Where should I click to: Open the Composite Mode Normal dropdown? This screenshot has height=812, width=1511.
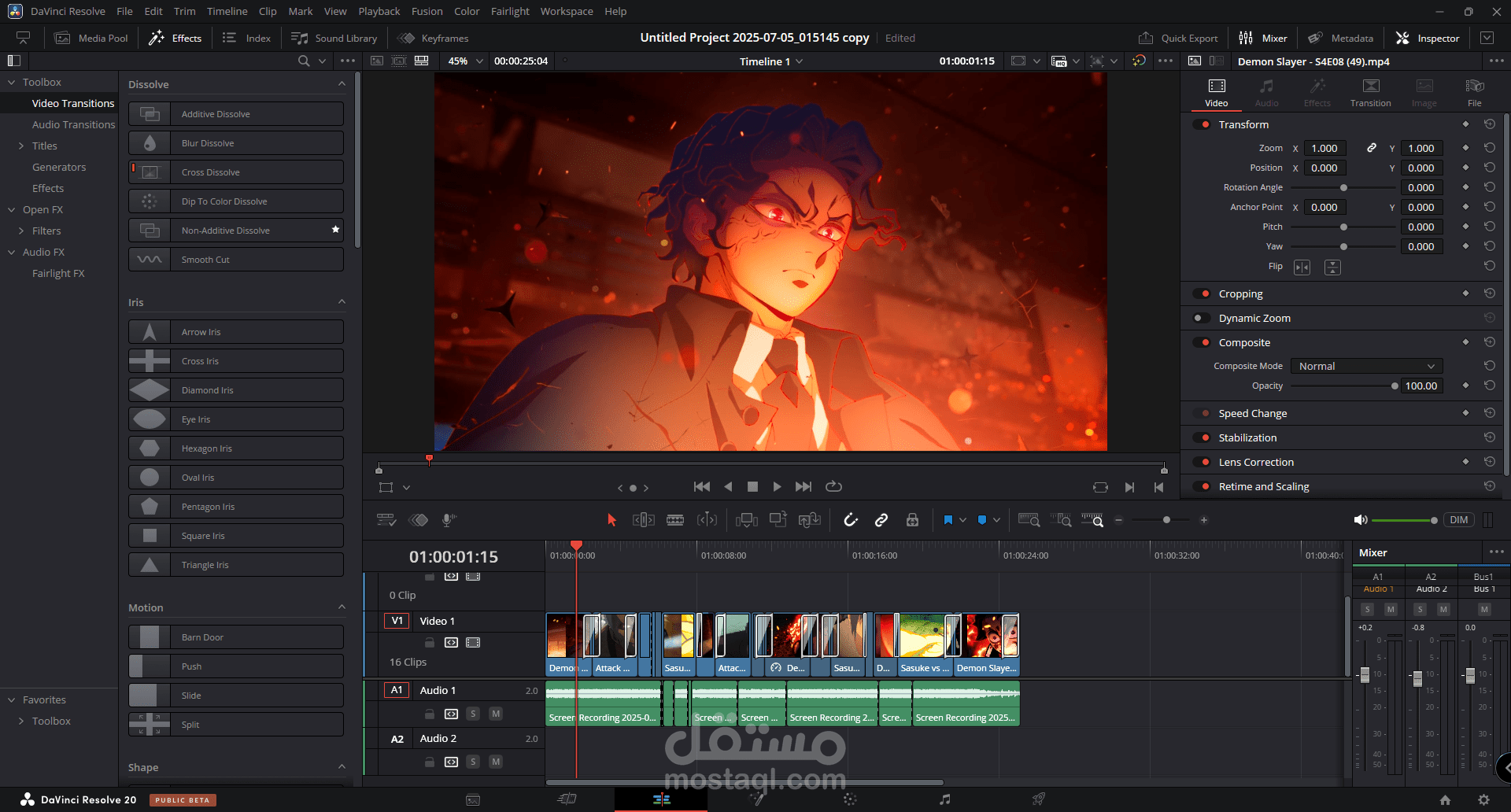[x=1366, y=366]
